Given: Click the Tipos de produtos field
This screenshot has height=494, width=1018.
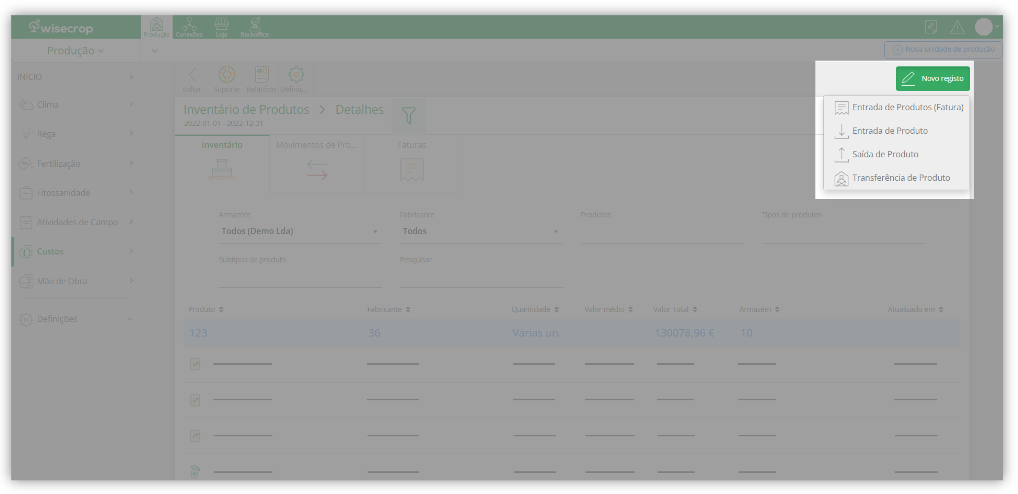Looking at the screenshot, I should click(x=843, y=231).
